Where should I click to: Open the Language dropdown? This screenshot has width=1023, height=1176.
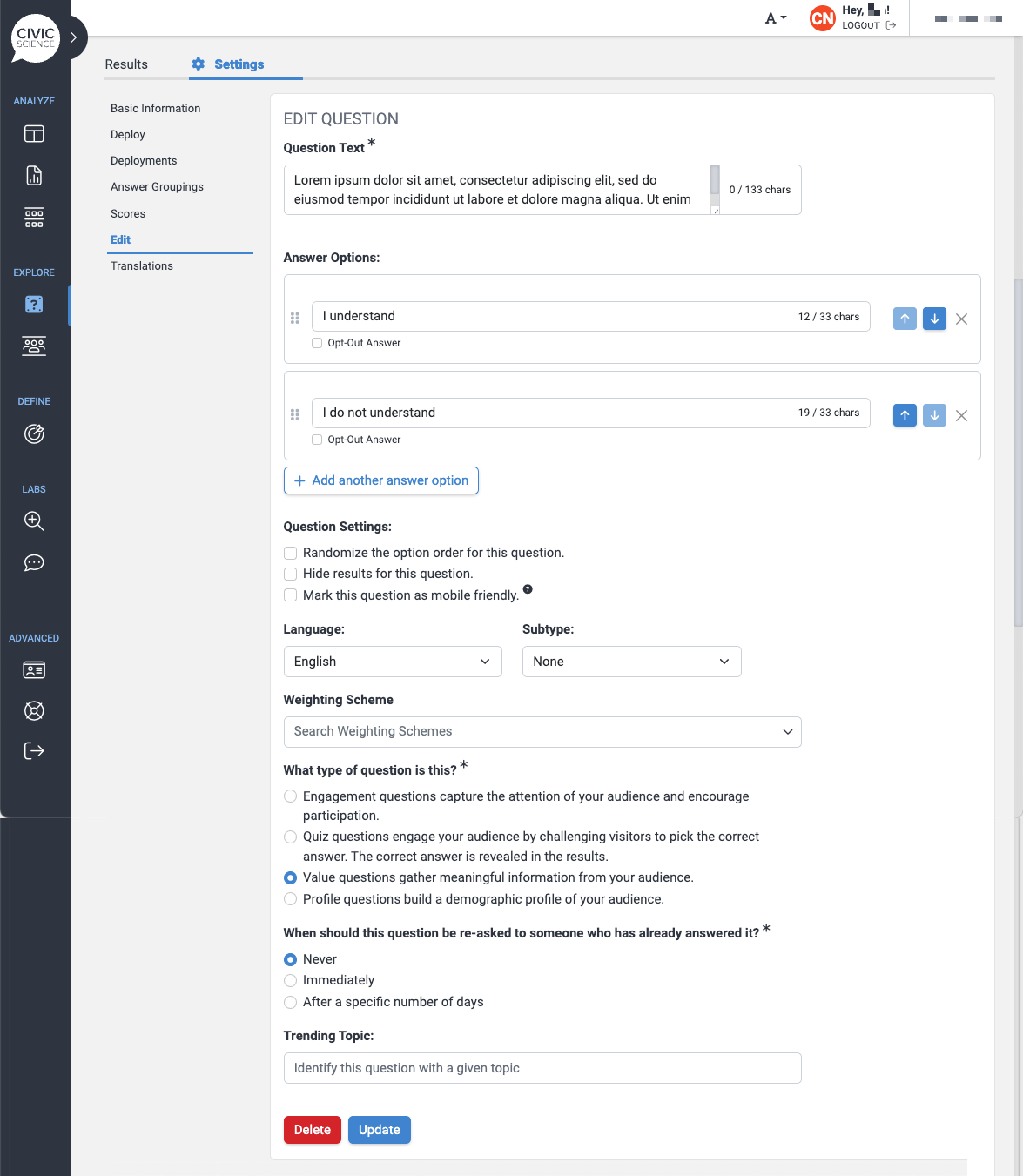pyautogui.click(x=393, y=662)
